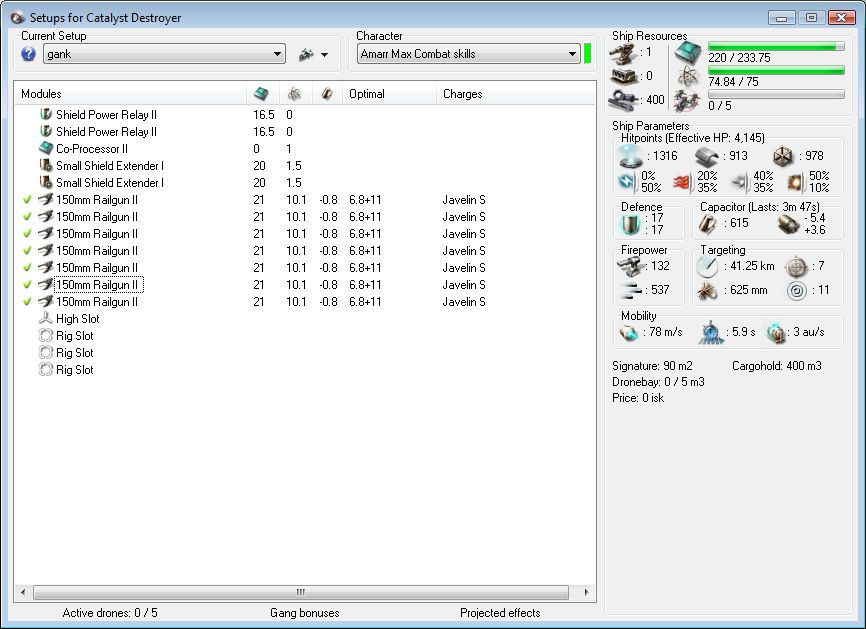Click the scan resolution icon showing 625 mm
The image size is (866, 629).
pos(707,290)
